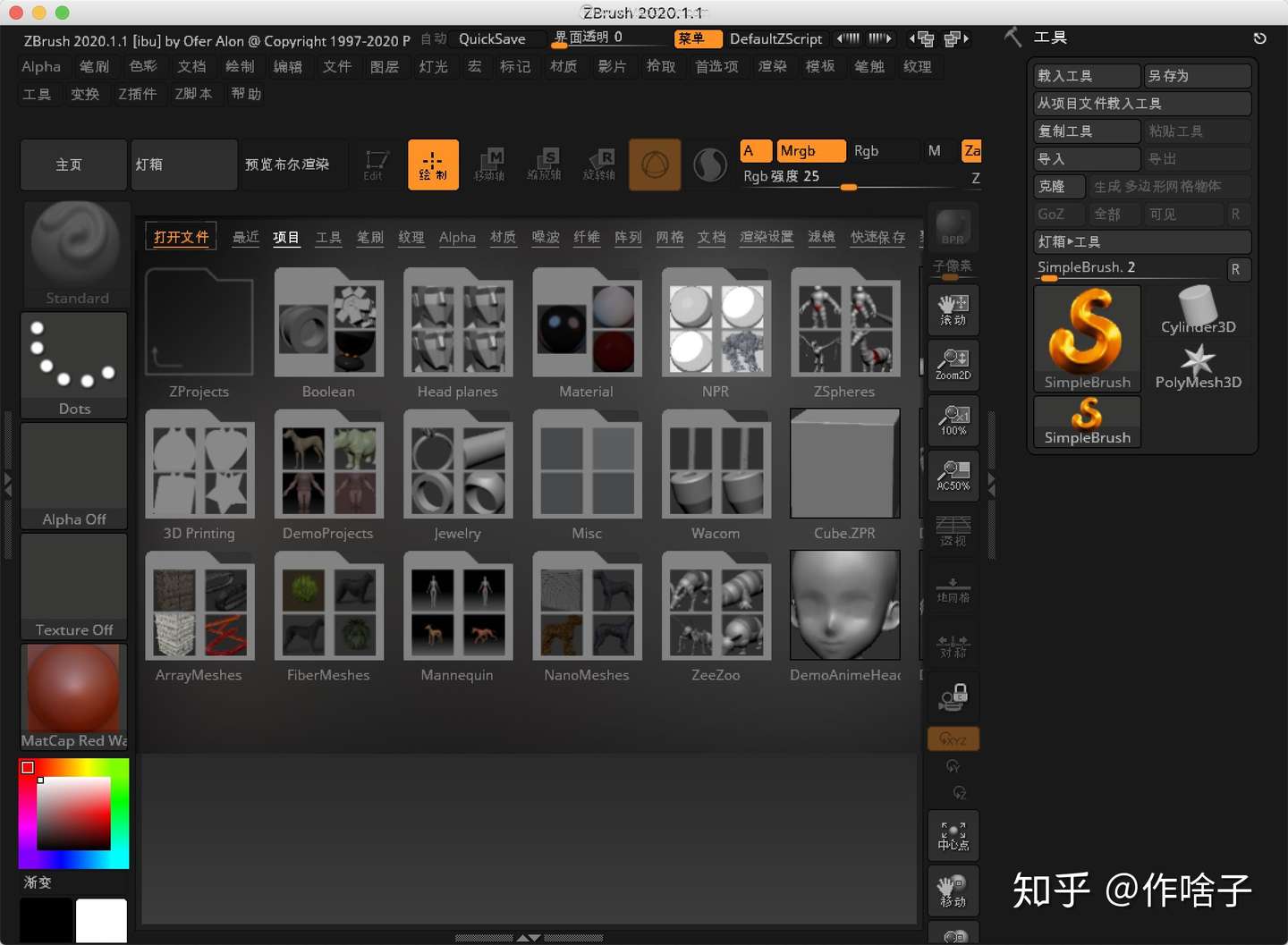Click the Zoom2D icon
The image size is (1288, 945).
coord(953,364)
